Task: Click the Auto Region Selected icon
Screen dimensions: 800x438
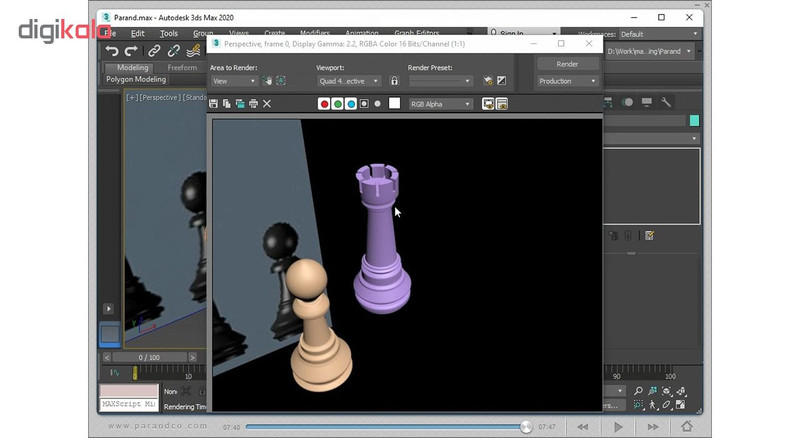Action: point(281,81)
